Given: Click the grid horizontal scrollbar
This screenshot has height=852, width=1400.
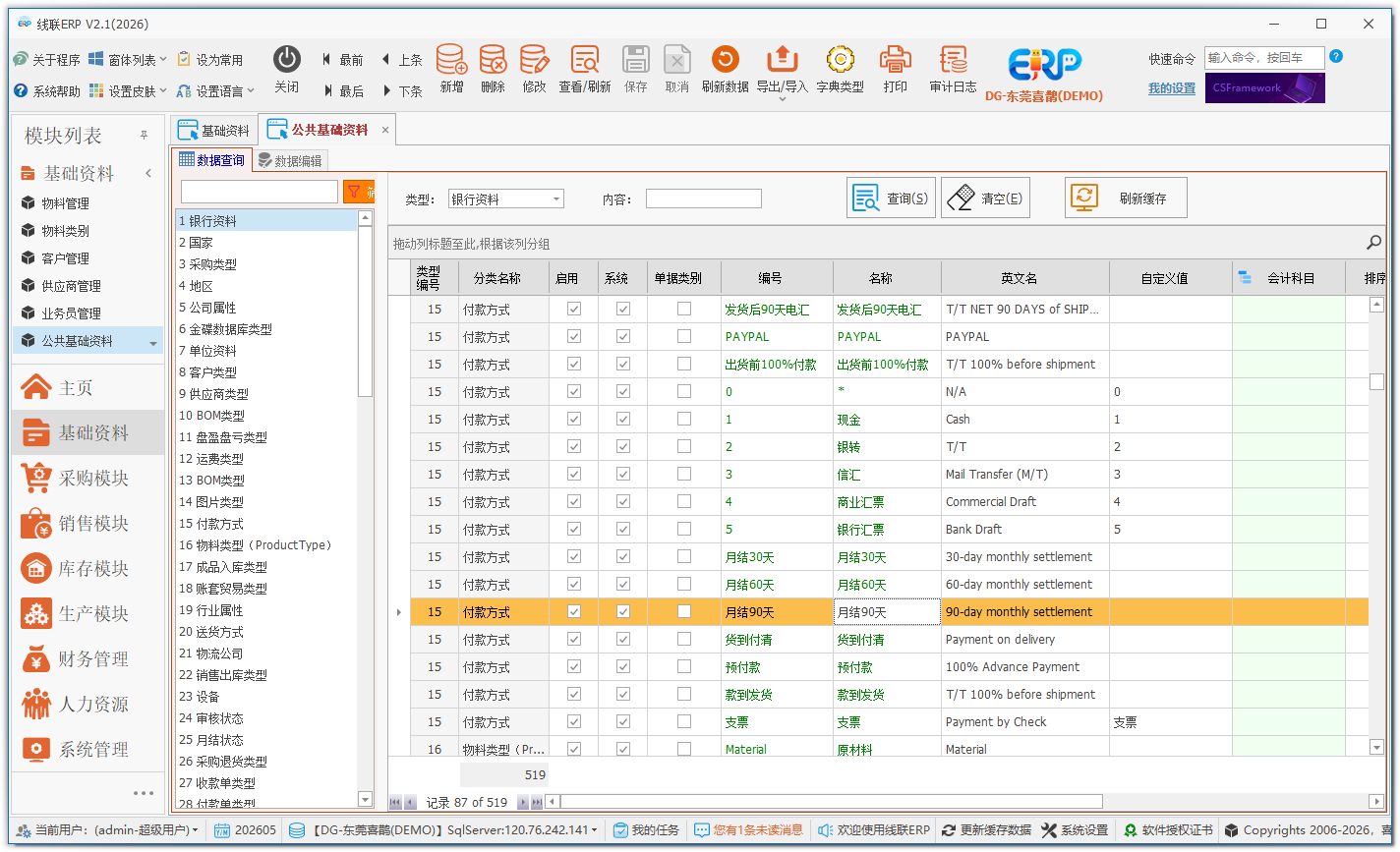Looking at the screenshot, I should (832, 802).
